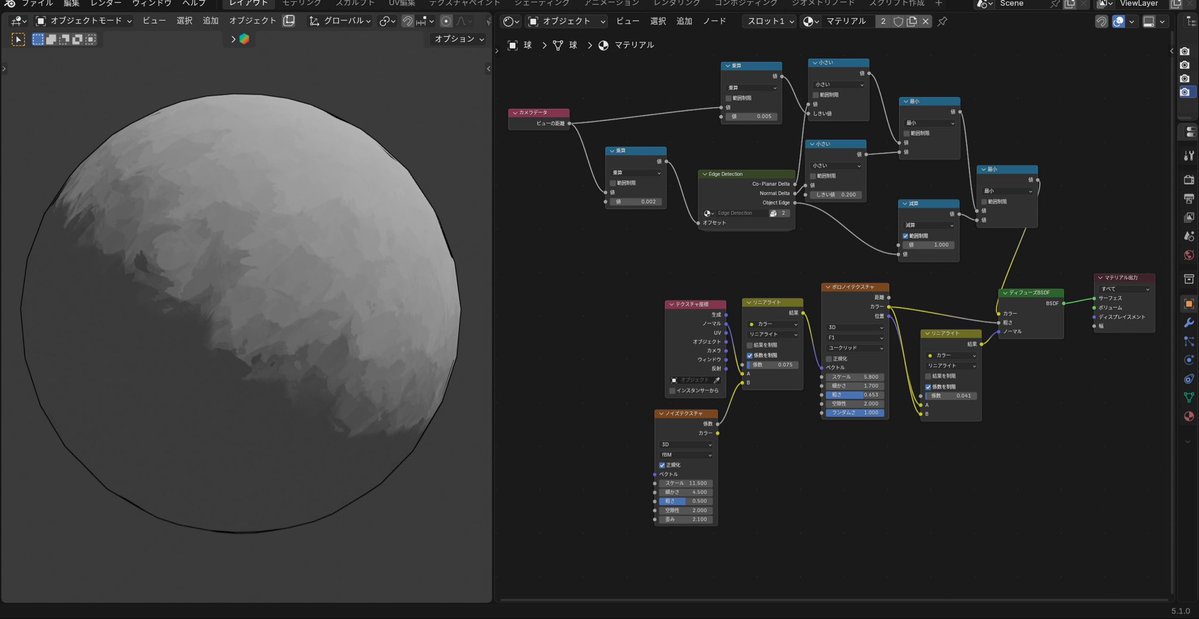The image size is (1199, 619).
Task: Open the すべて dropdown in マテリアル出力 node
Action: 1124,289
